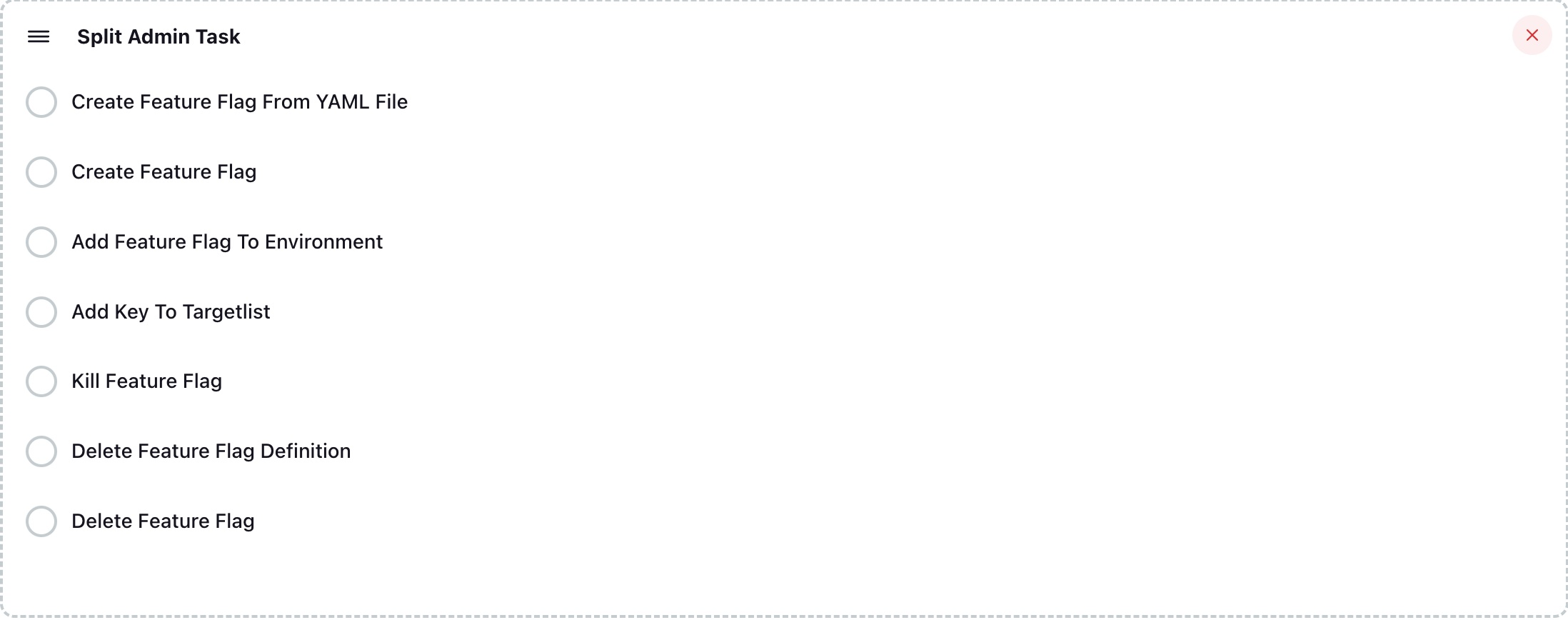Click the word 'Environment' in the third option

coord(323,242)
